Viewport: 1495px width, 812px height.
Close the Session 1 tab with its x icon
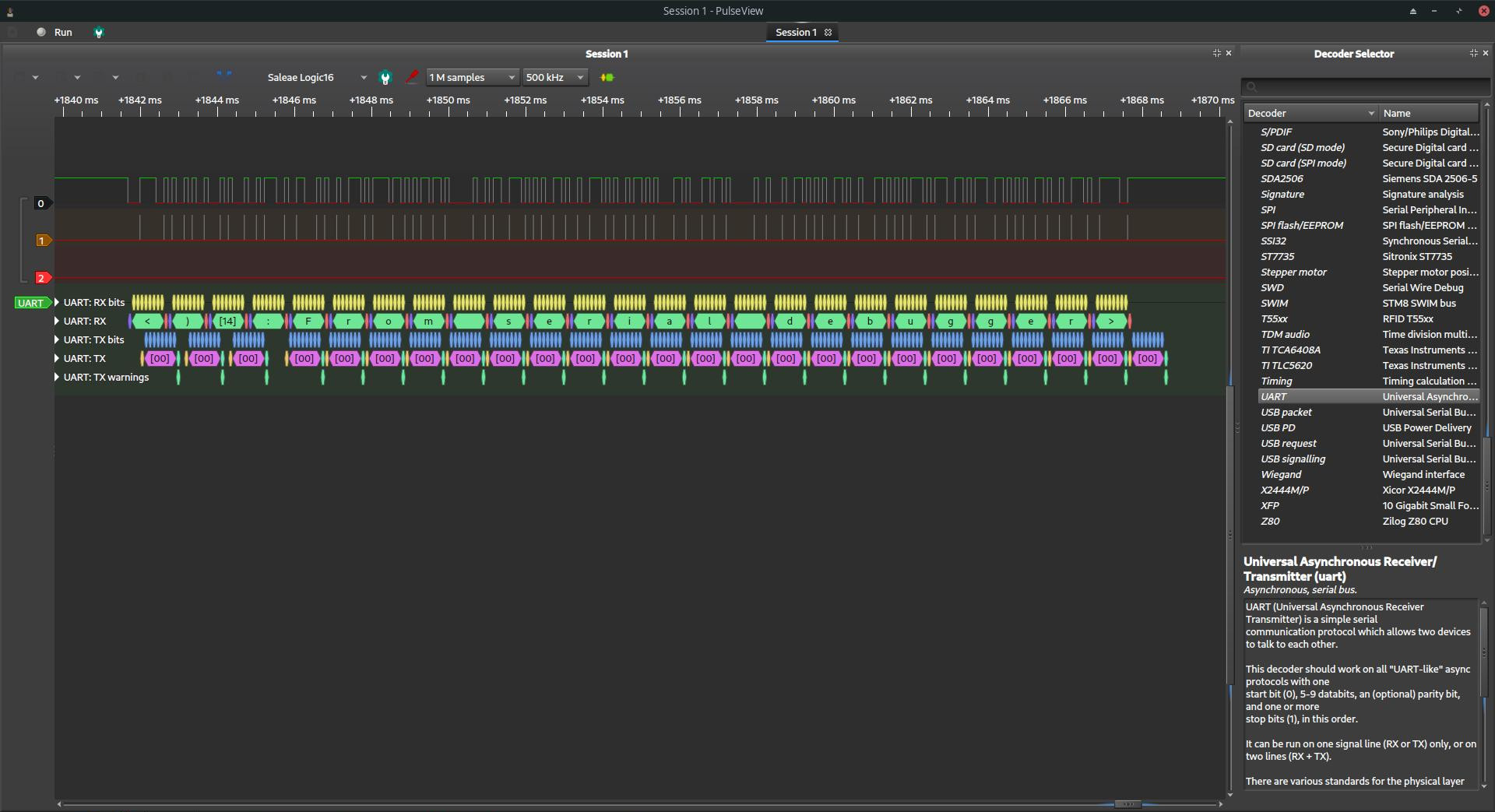828,32
